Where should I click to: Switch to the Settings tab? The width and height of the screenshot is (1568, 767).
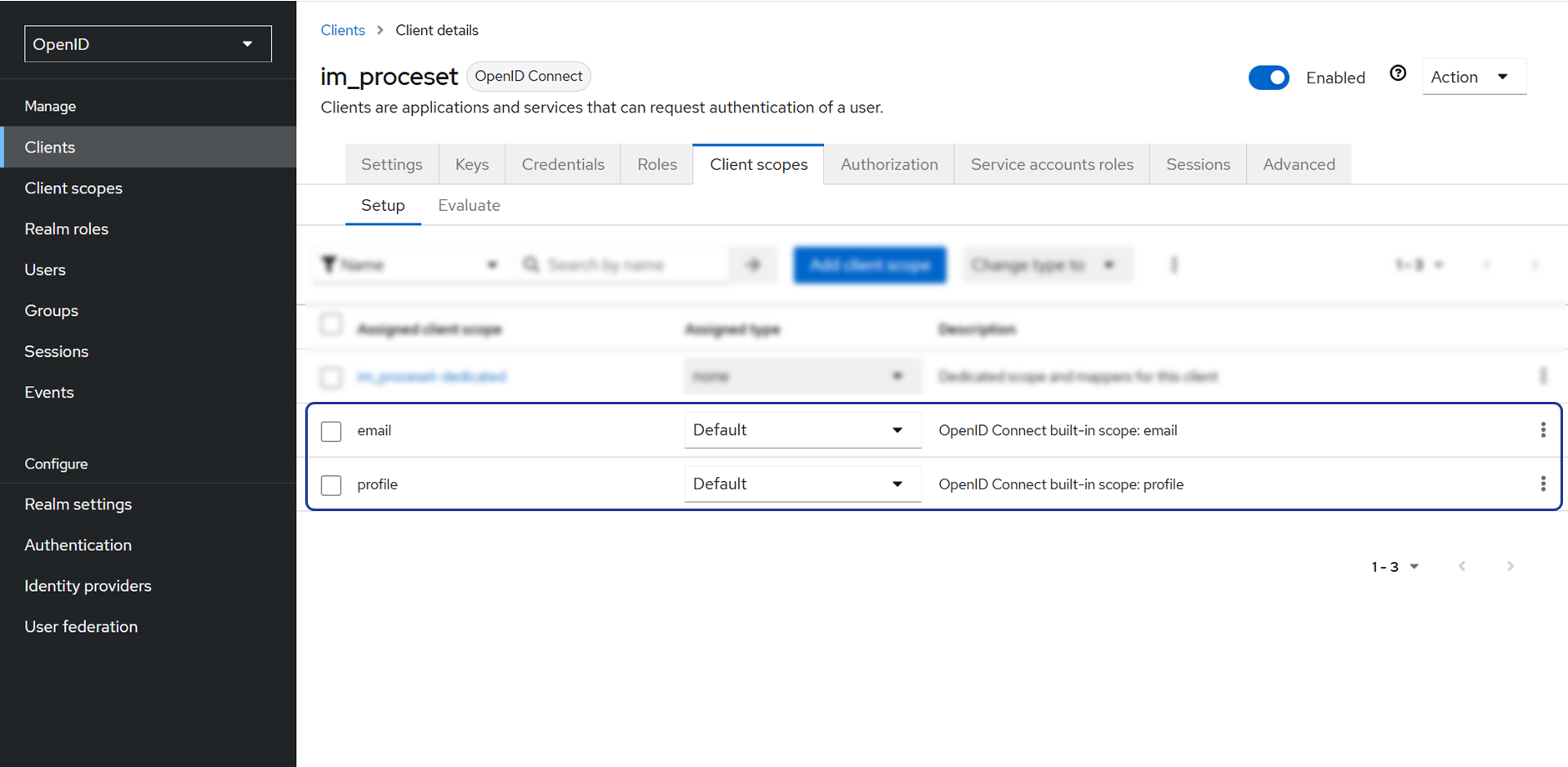coord(392,164)
